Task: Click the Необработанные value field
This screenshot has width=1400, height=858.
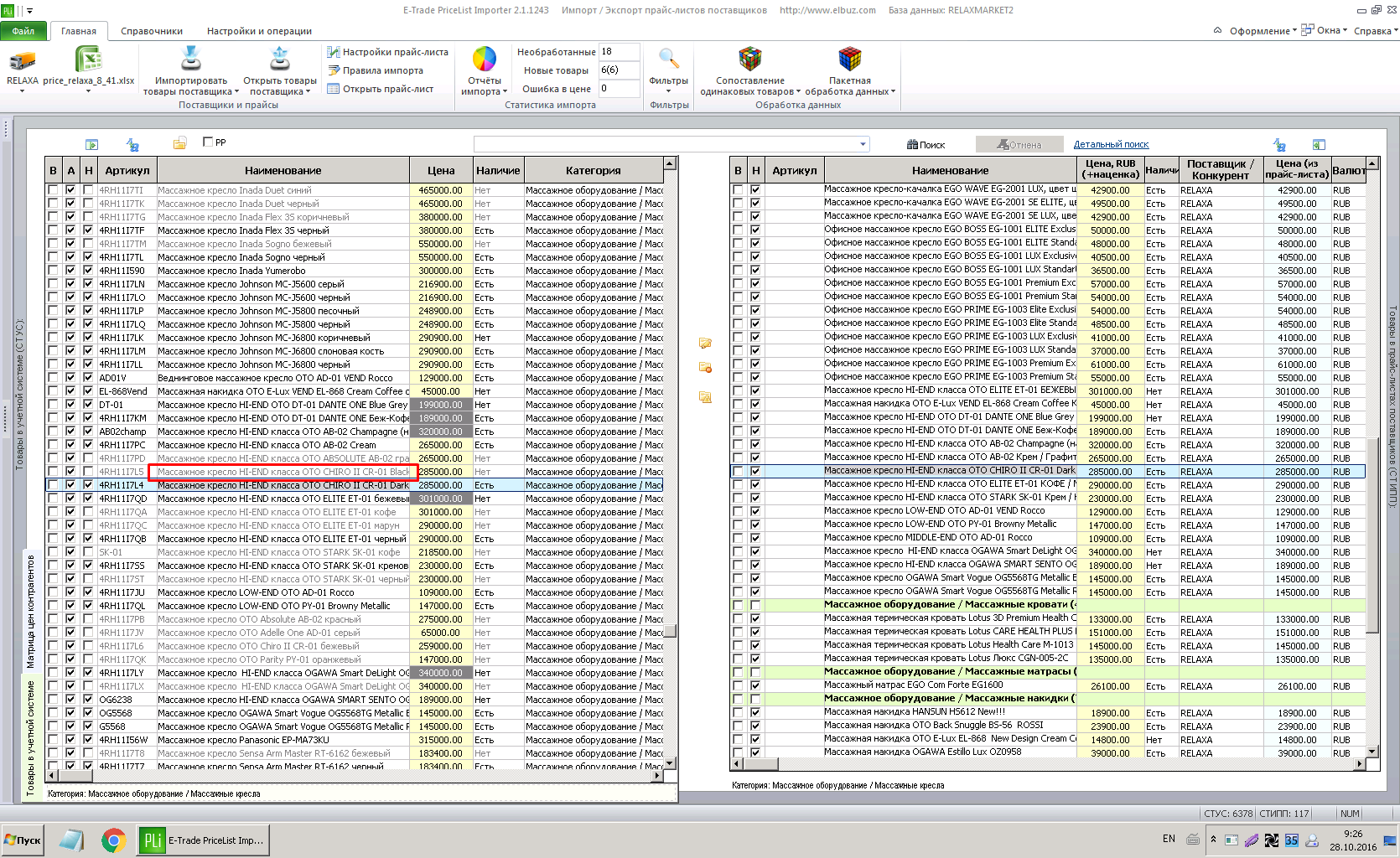Action: (x=620, y=52)
